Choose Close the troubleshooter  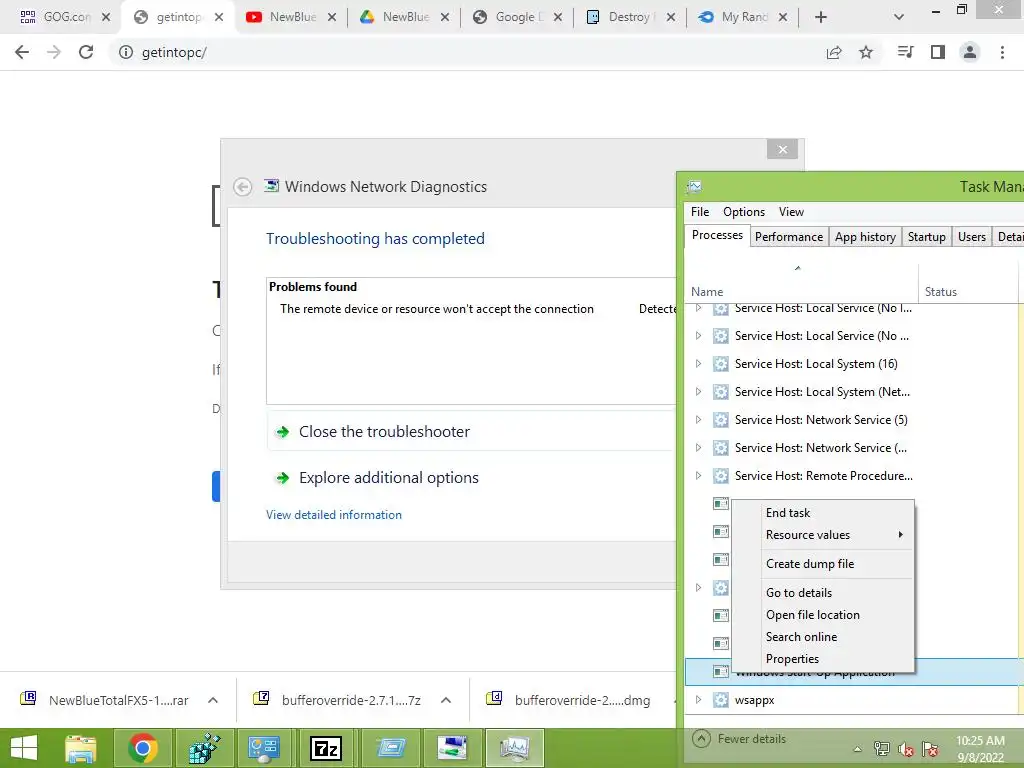pos(384,432)
